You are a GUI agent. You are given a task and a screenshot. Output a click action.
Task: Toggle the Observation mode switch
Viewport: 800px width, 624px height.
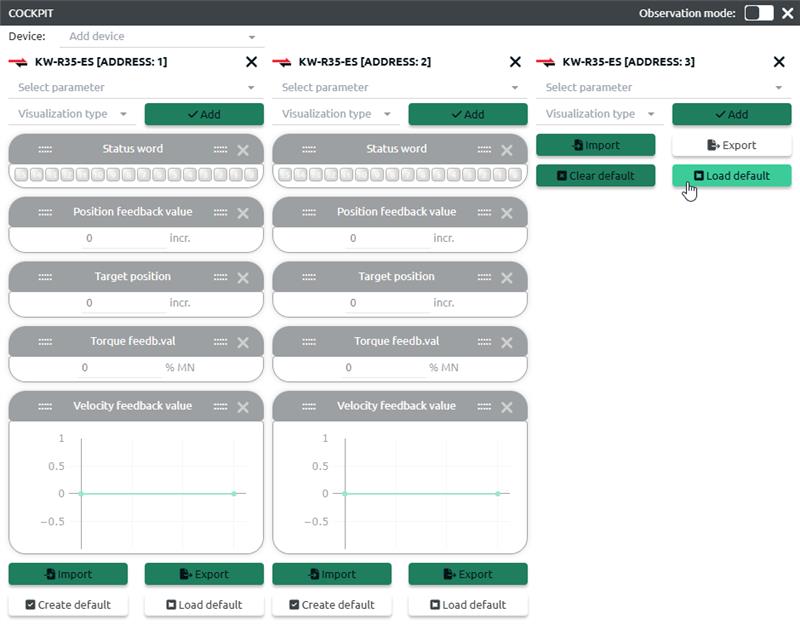pos(759,13)
